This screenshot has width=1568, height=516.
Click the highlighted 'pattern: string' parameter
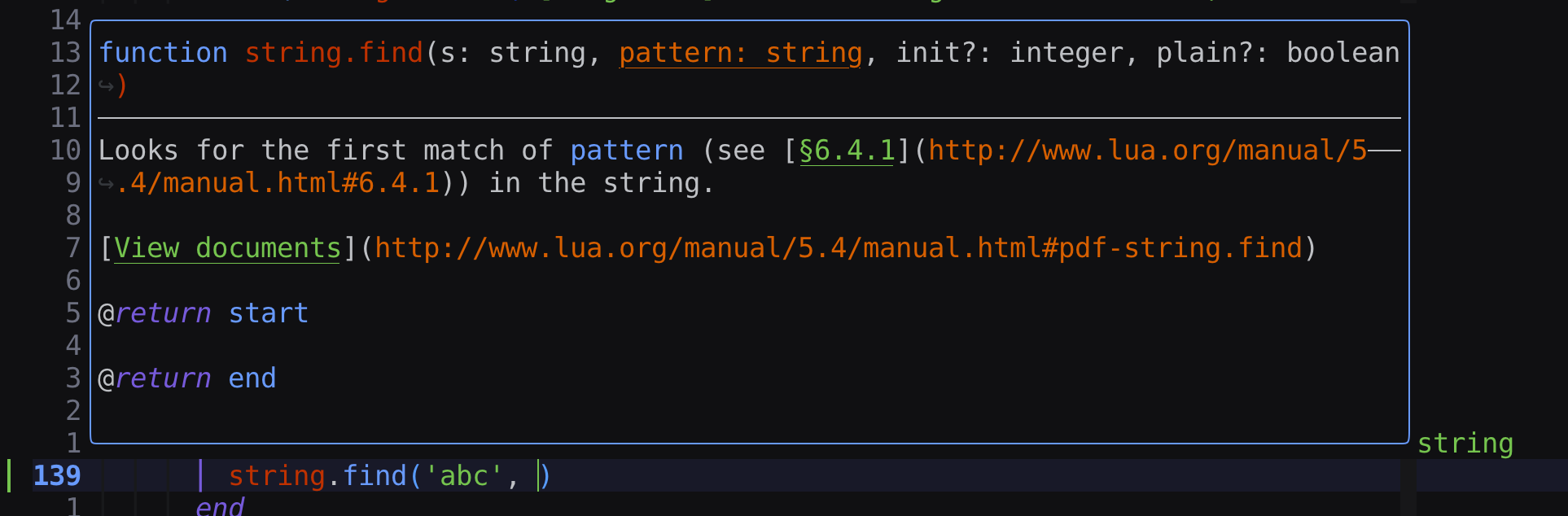pos(740,53)
